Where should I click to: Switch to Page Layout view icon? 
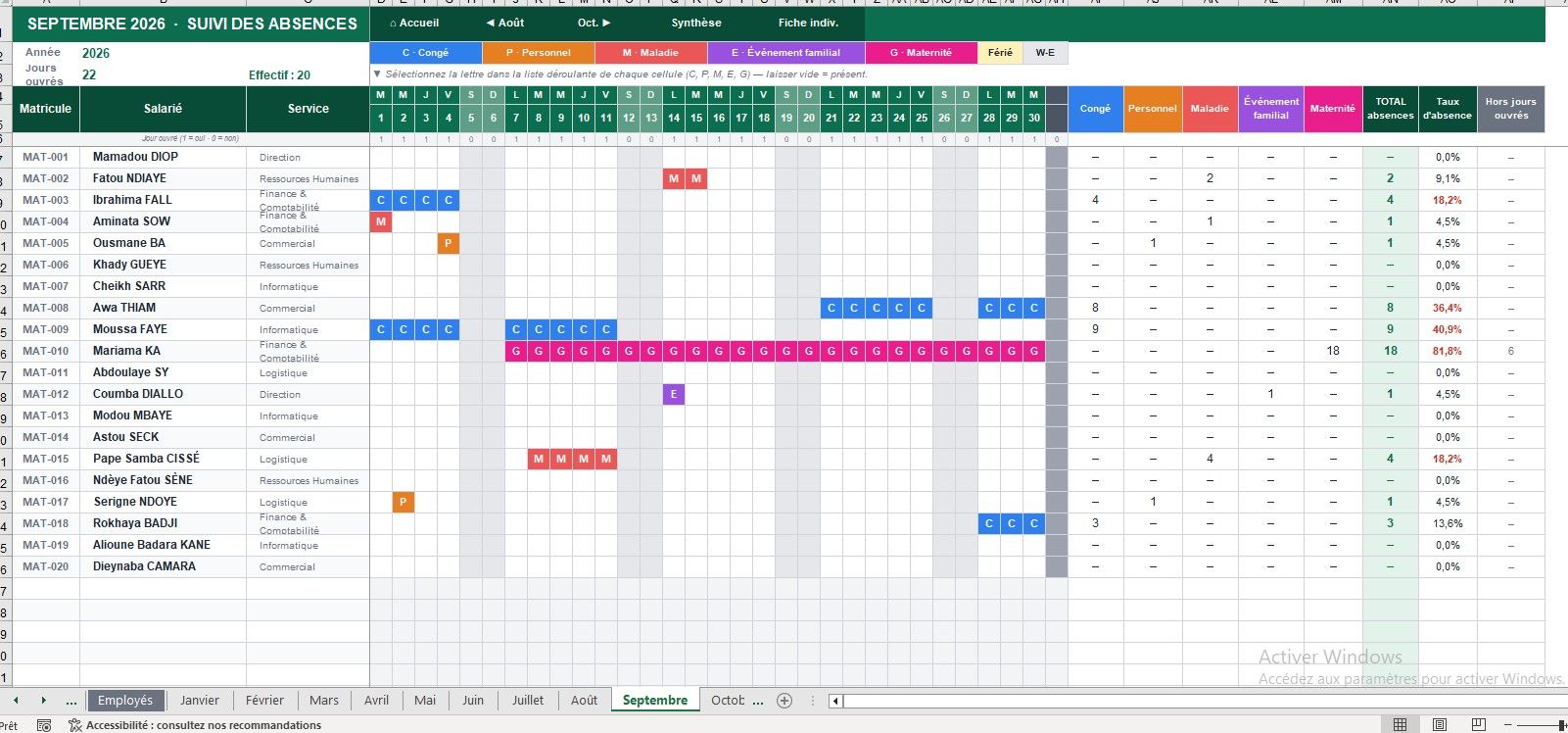[x=1440, y=725]
